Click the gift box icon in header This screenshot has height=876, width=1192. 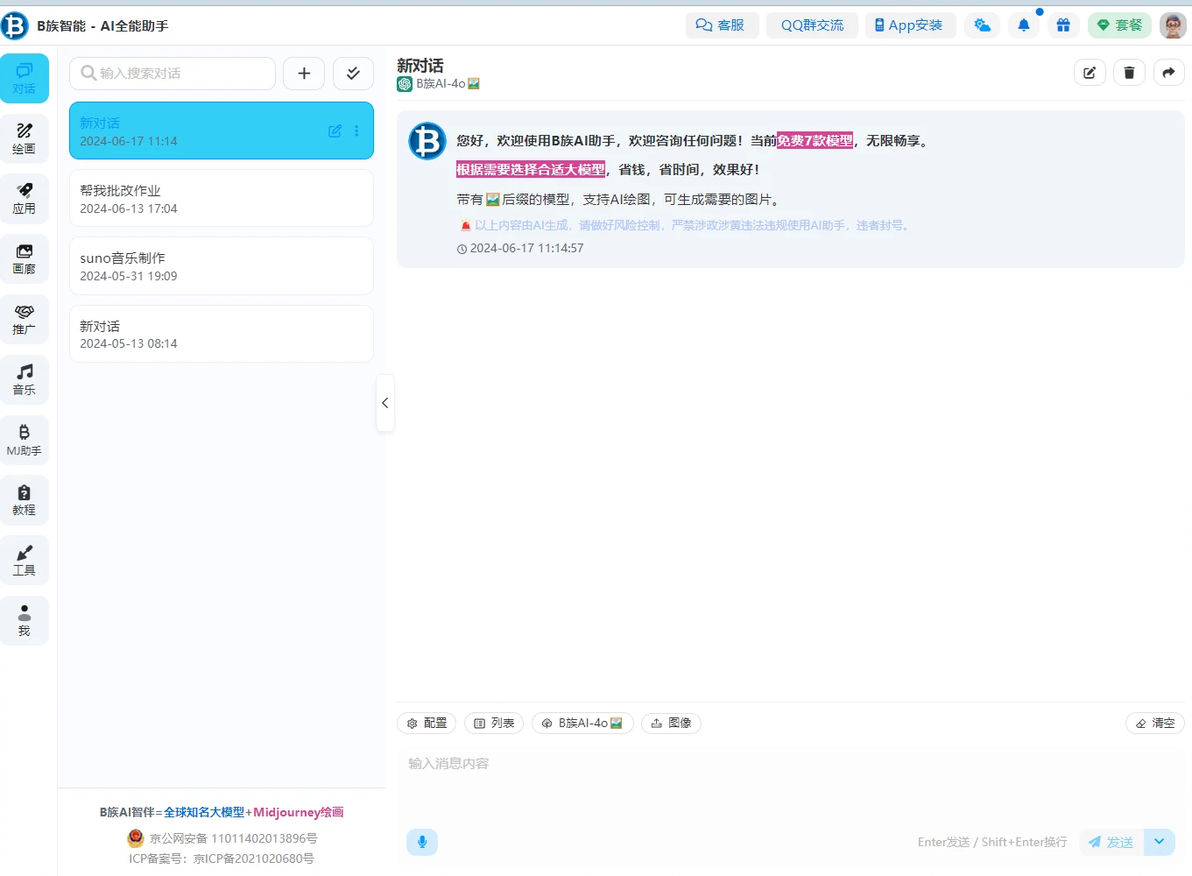coord(1063,25)
